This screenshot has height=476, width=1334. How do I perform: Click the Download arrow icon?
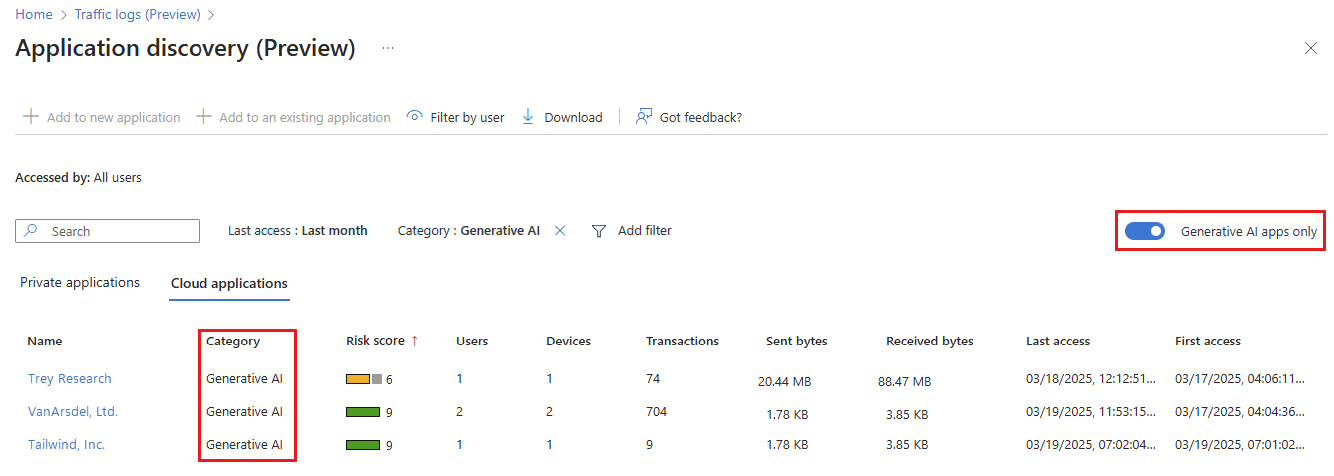tap(529, 117)
